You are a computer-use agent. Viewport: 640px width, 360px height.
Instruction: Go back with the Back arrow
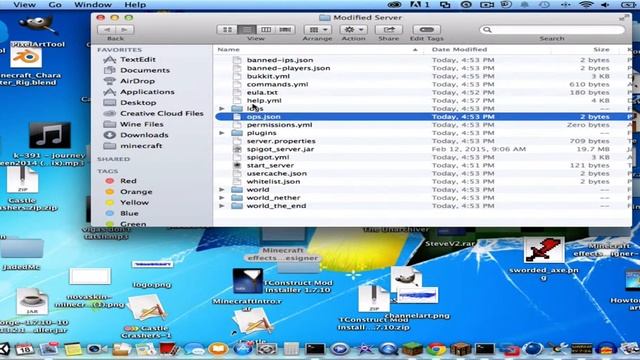point(107,30)
